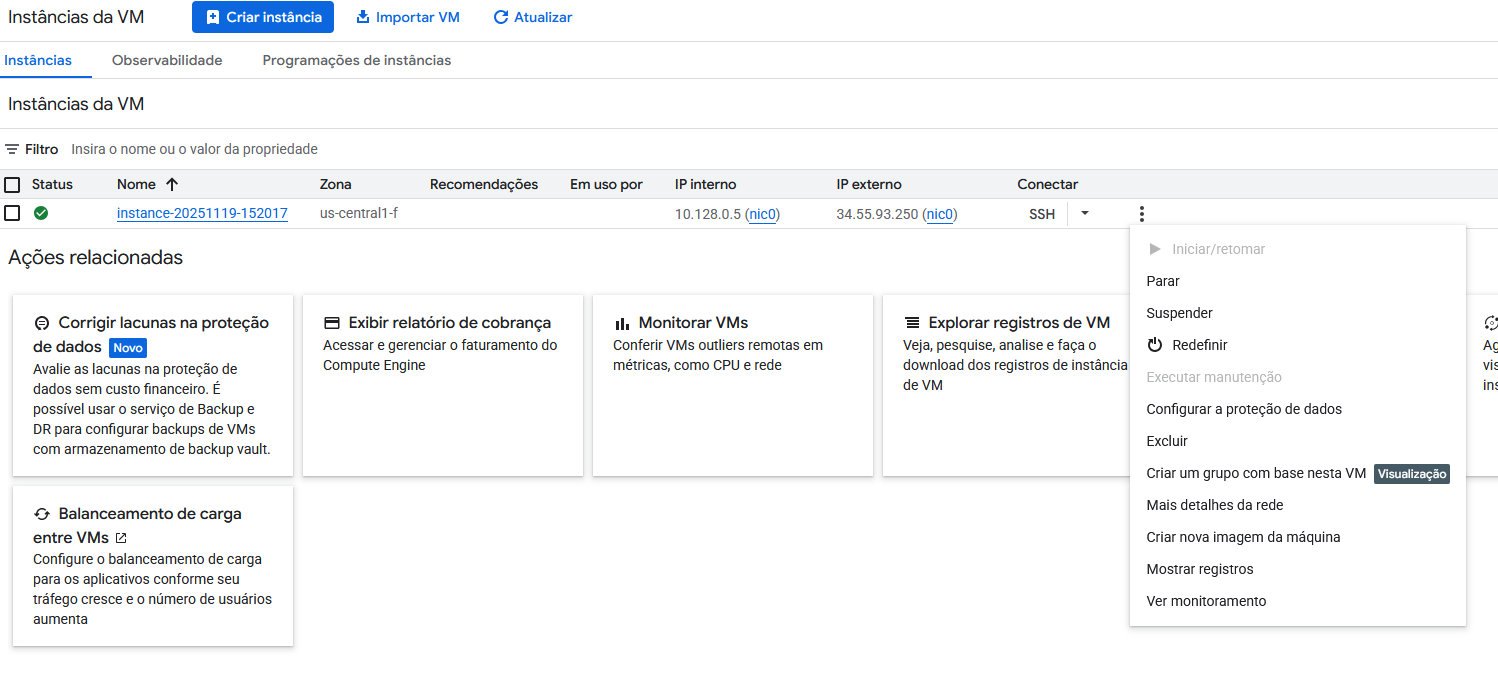
Task: Choose Excluir in the instance menu
Action: coord(1167,441)
